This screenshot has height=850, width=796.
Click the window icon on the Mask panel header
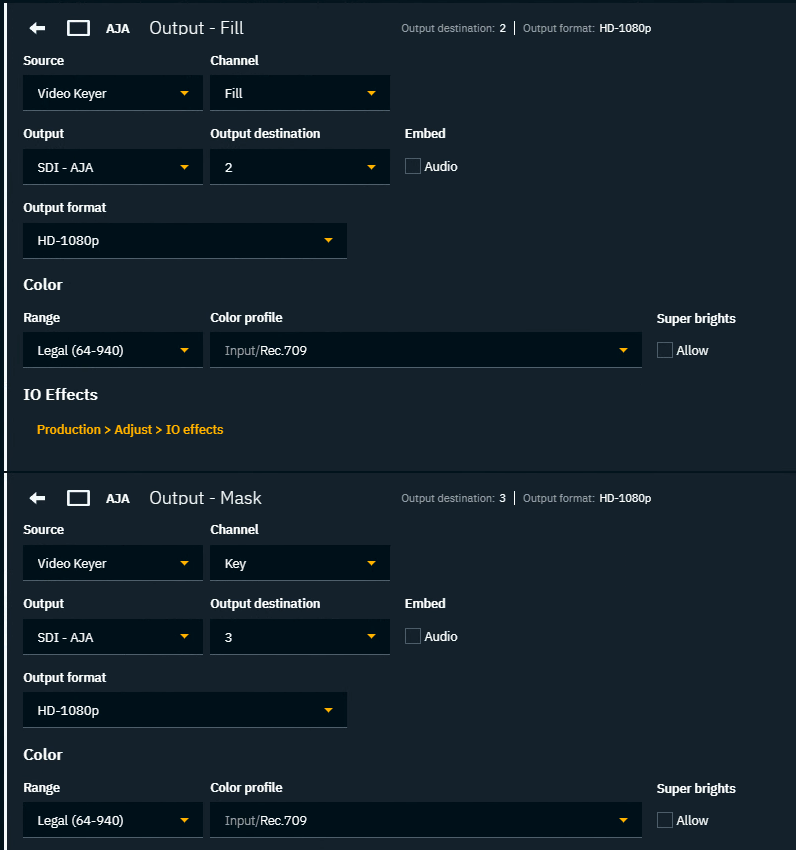(78, 498)
